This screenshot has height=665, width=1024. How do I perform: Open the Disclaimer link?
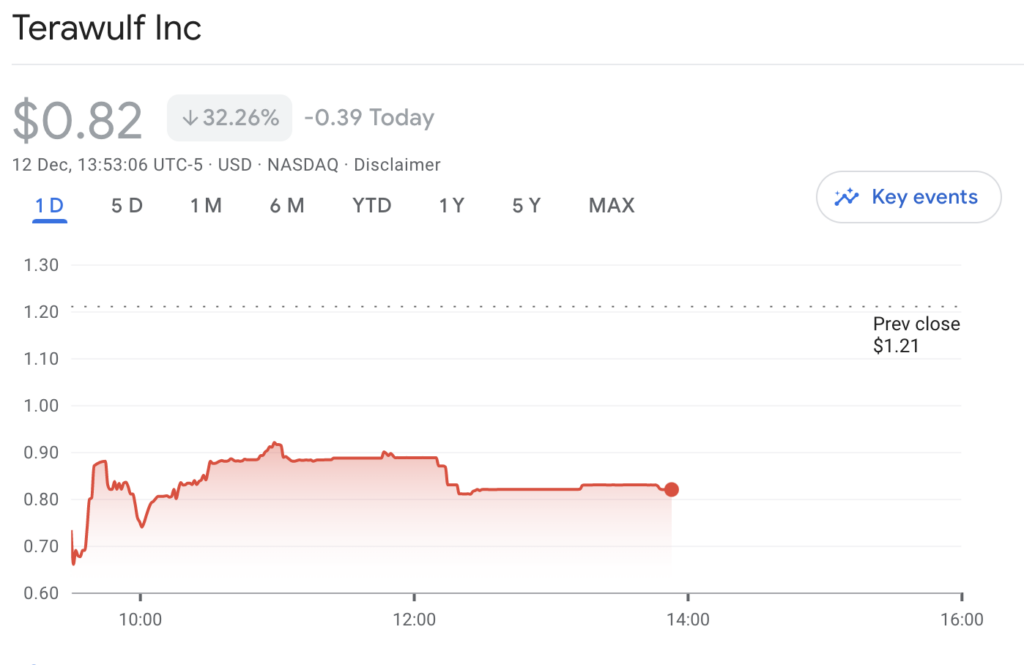(x=397, y=165)
